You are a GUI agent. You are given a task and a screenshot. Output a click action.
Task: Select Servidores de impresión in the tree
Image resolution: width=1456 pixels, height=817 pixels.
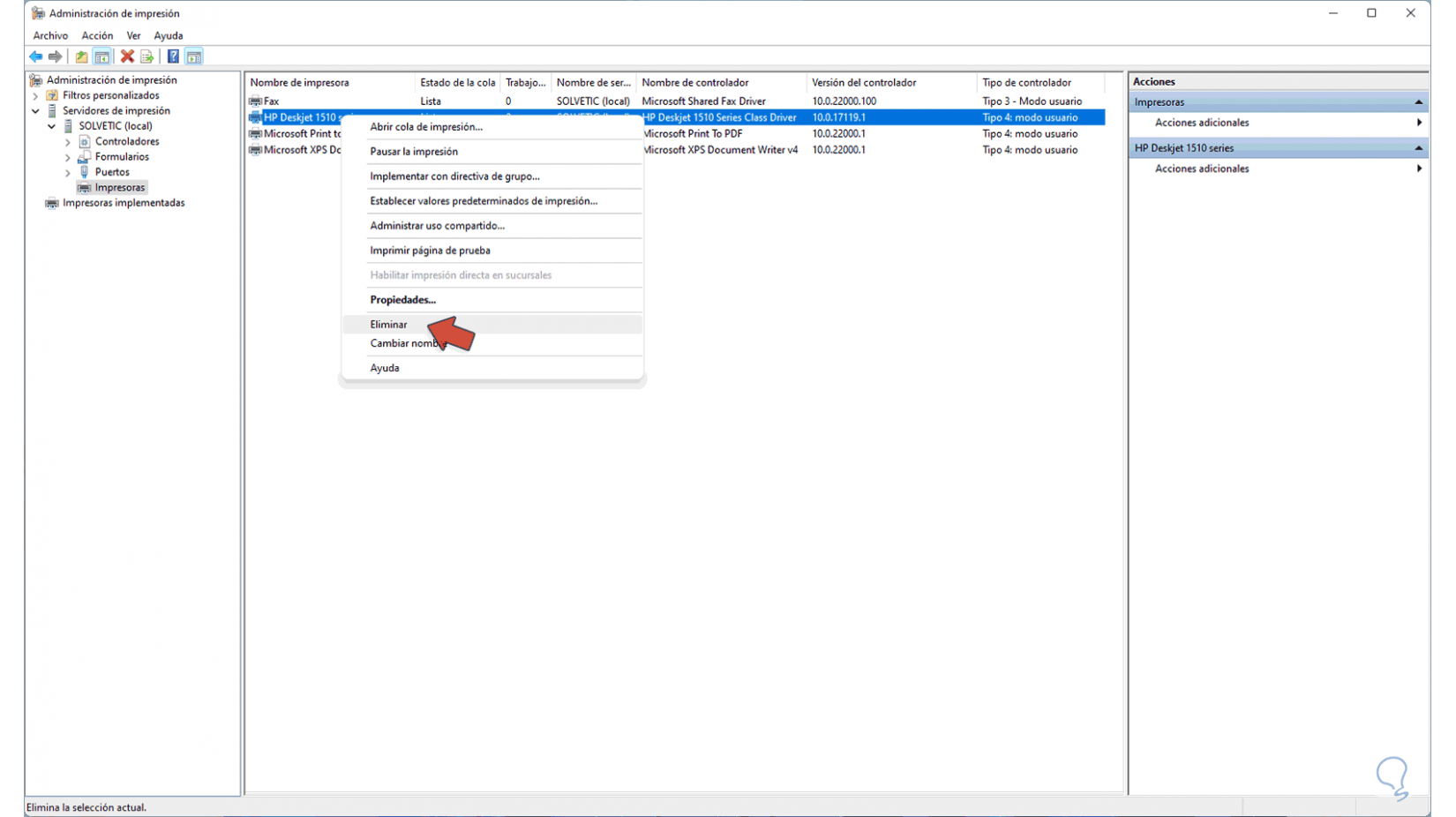[116, 111]
